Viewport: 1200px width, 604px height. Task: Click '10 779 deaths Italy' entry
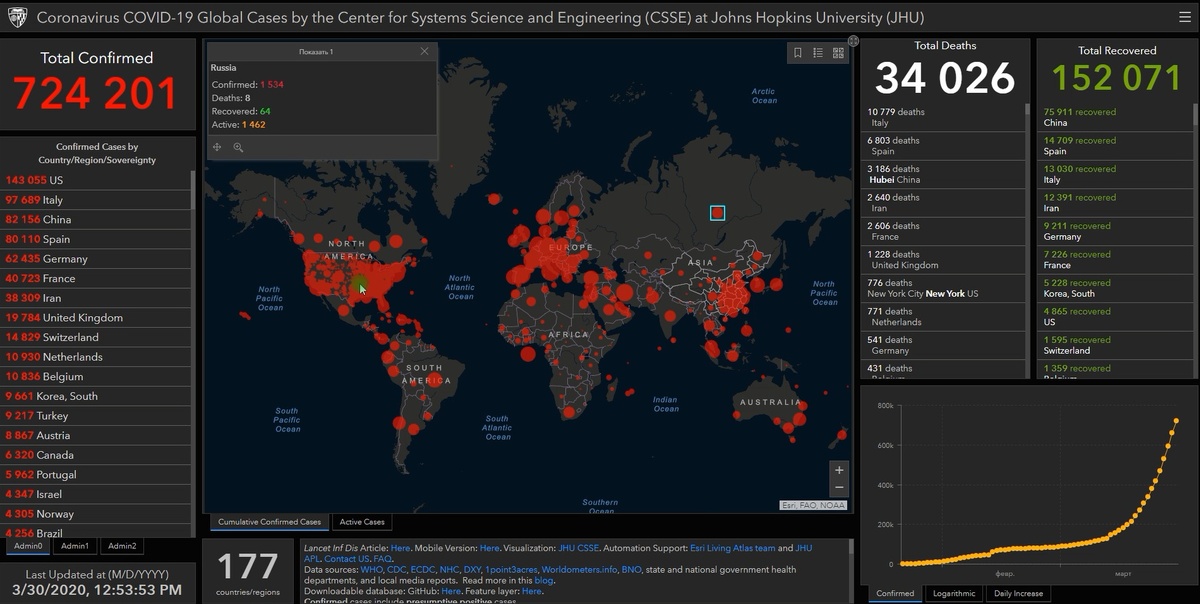click(x=943, y=118)
